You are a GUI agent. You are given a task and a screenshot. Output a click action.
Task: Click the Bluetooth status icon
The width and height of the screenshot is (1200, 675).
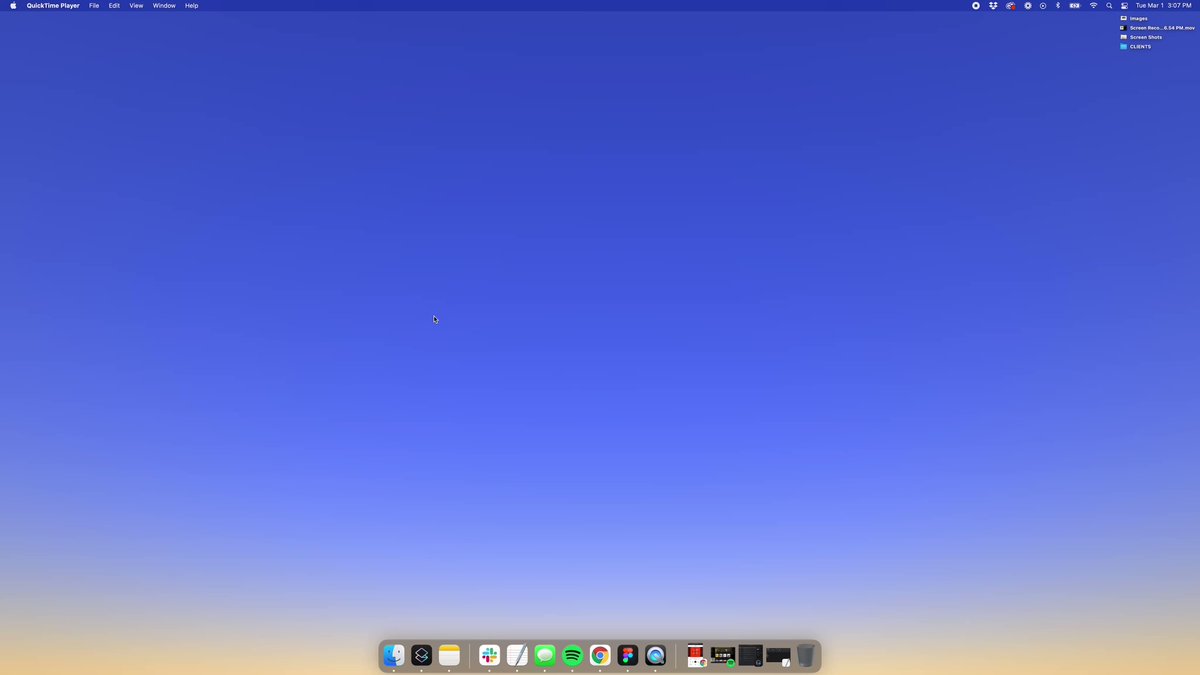pos(1058,6)
